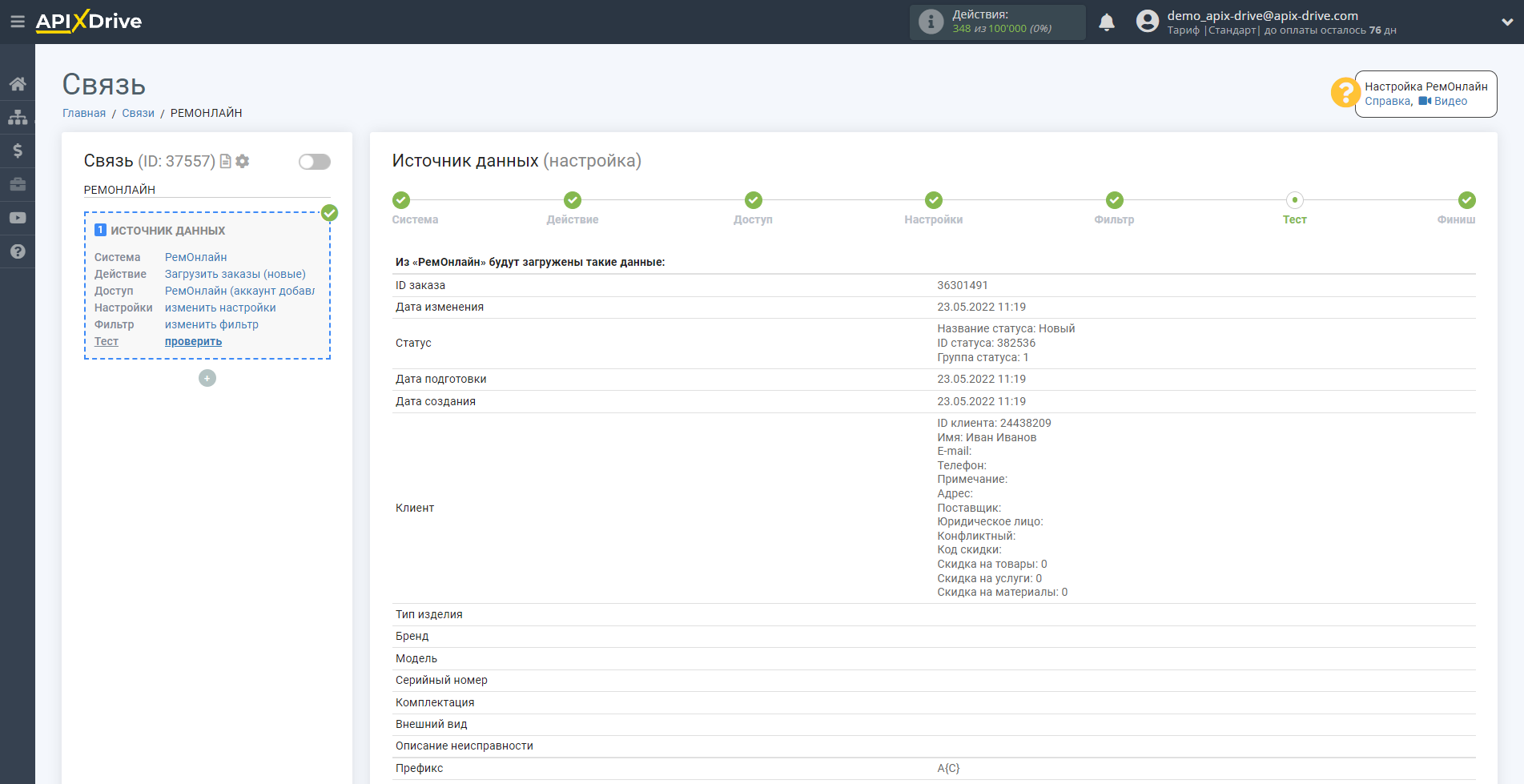
Task: Click the yellow question mark help icon
Action: (1345, 92)
